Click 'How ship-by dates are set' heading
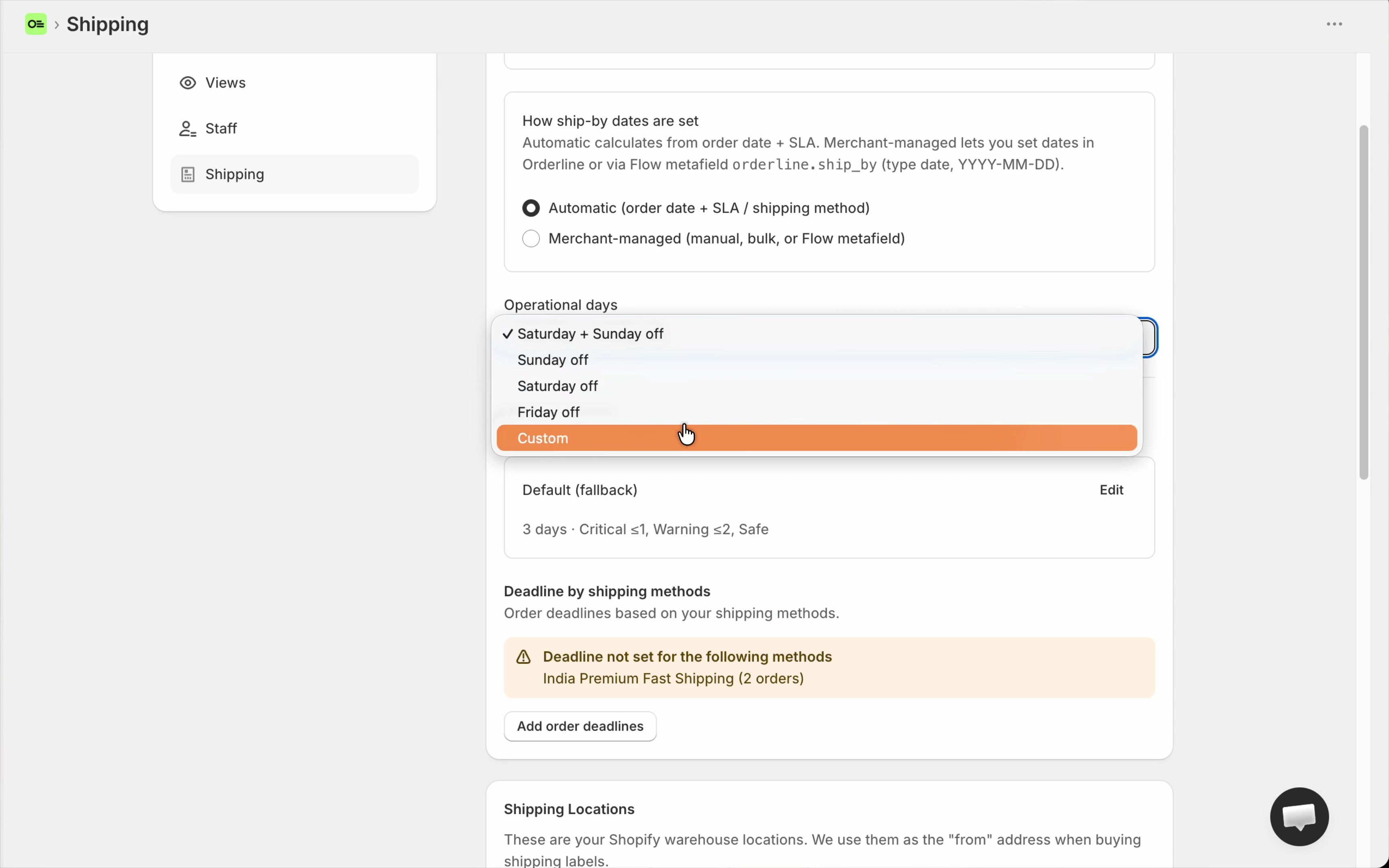The height and width of the screenshot is (868, 1389). click(x=610, y=121)
